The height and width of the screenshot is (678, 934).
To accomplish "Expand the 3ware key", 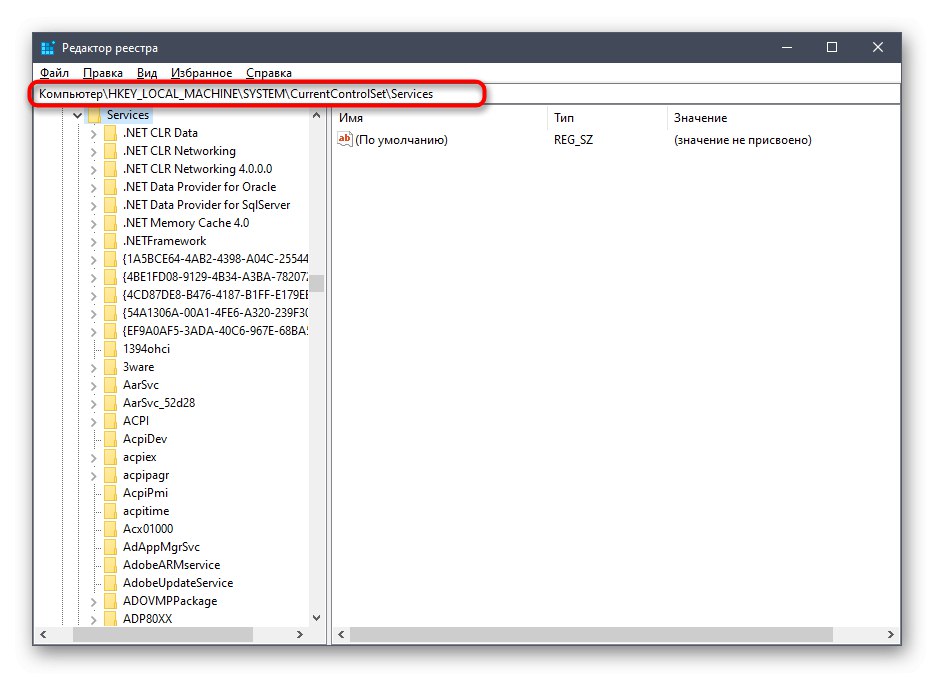I will click(94, 368).
